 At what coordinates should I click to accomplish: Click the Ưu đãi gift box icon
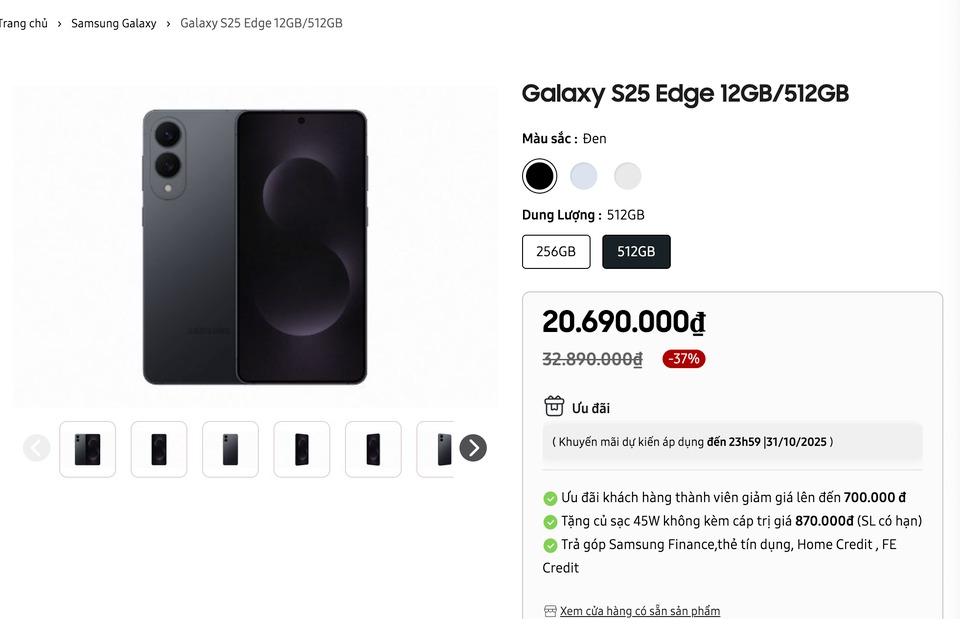(x=554, y=406)
